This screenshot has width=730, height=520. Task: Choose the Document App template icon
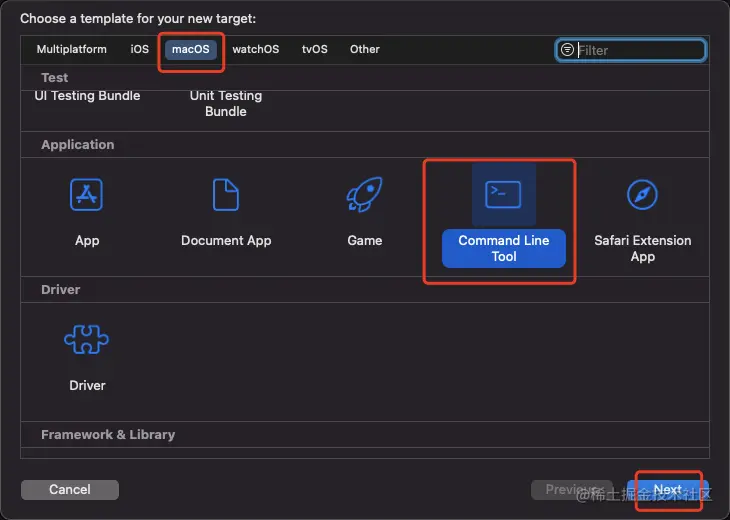pos(226,195)
